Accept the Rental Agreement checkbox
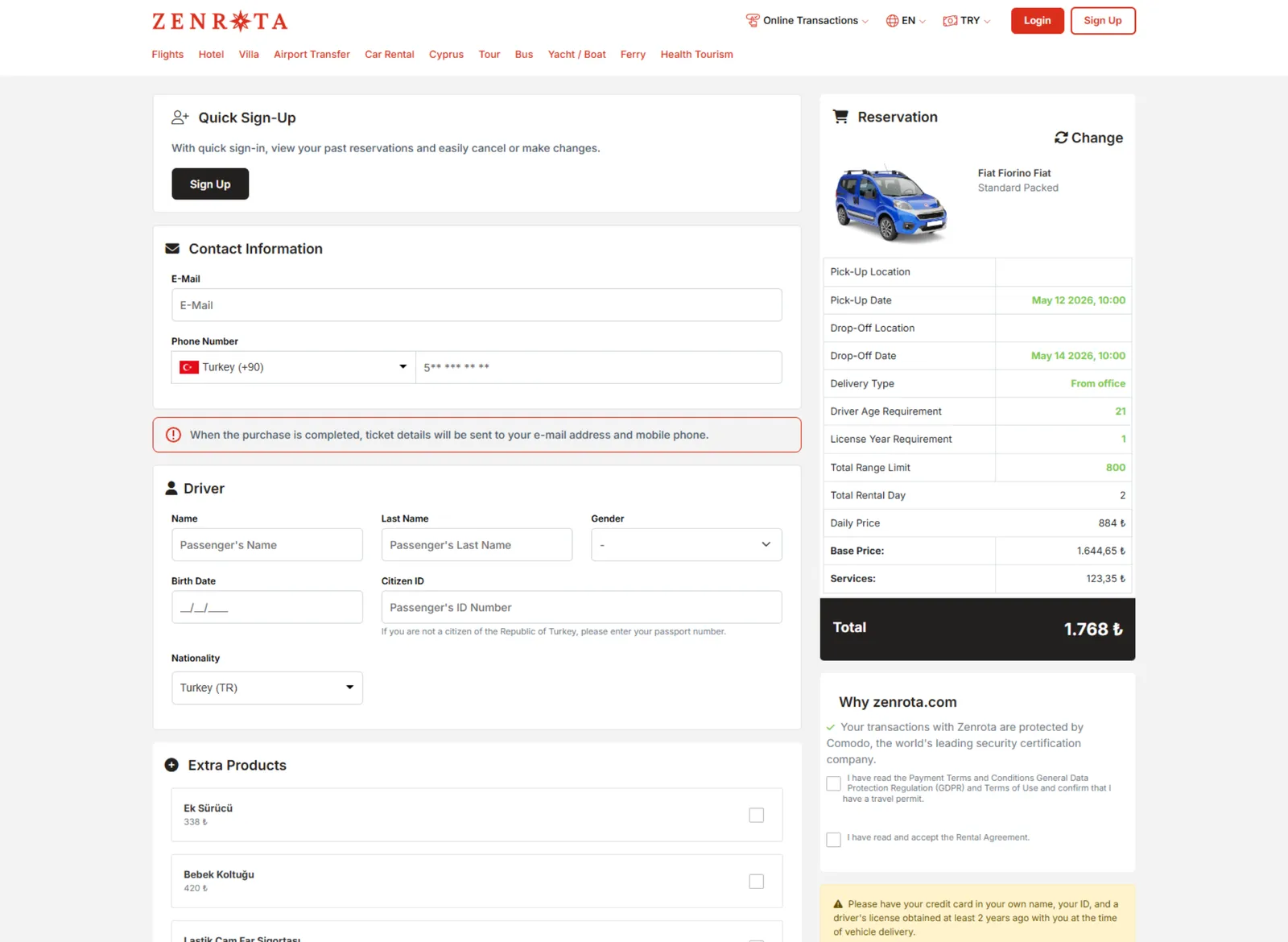The height and width of the screenshot is (942, 1288). [833, 839]
